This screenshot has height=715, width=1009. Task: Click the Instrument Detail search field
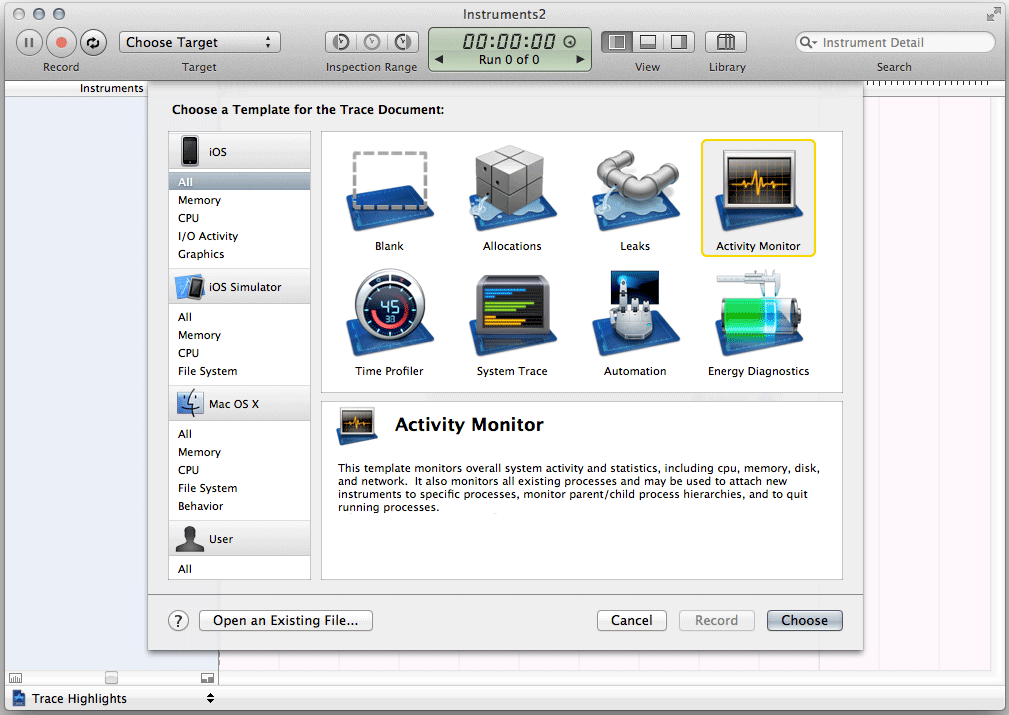[x=896, y=42]
